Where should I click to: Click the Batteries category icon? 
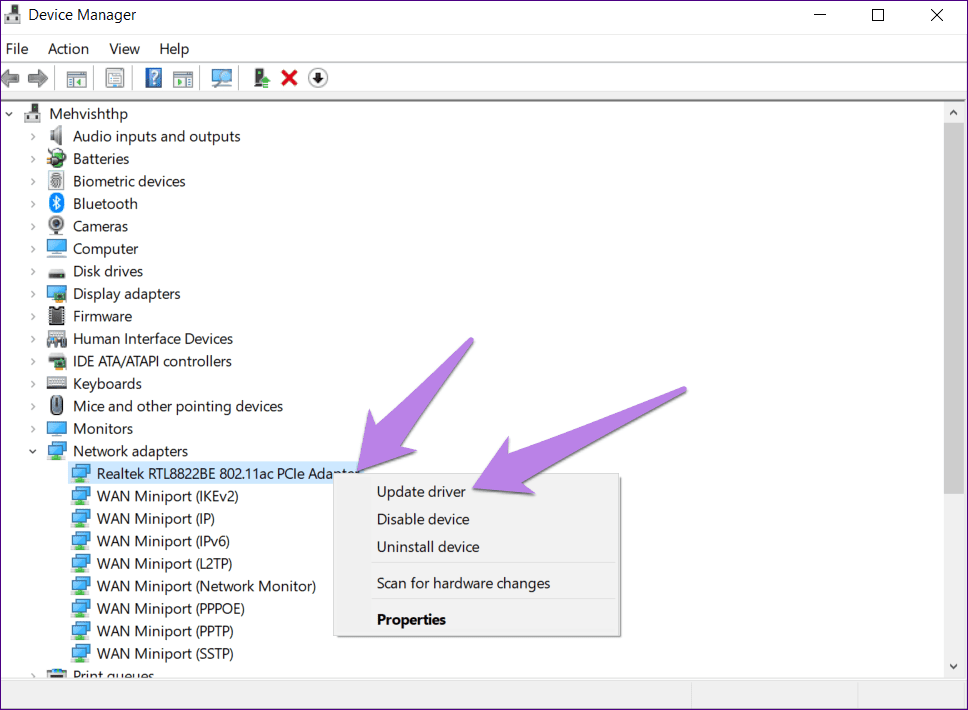pyautogui.click(x=56, y=158)
